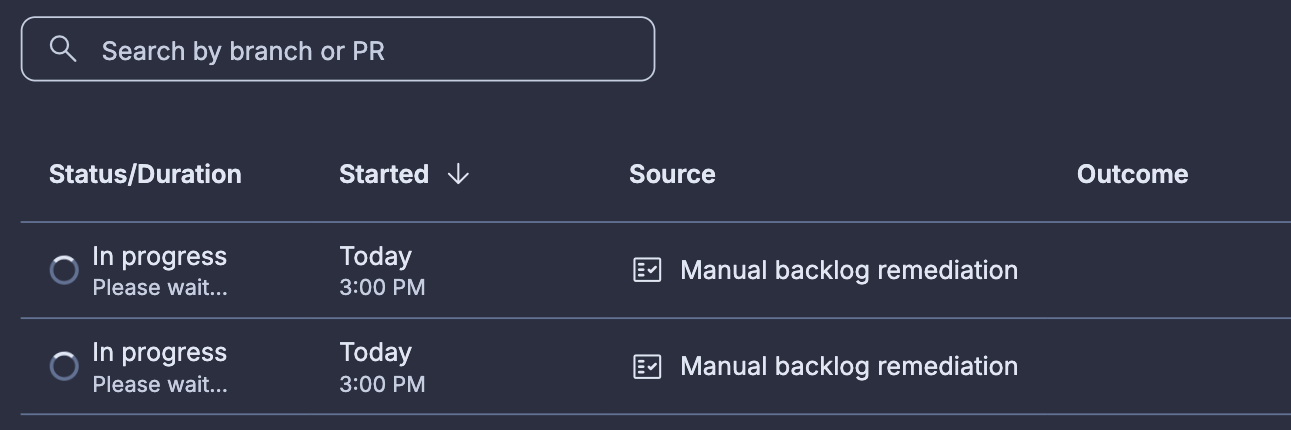
Task: Select the checklist icon in the second row
Action: point(648,367)
